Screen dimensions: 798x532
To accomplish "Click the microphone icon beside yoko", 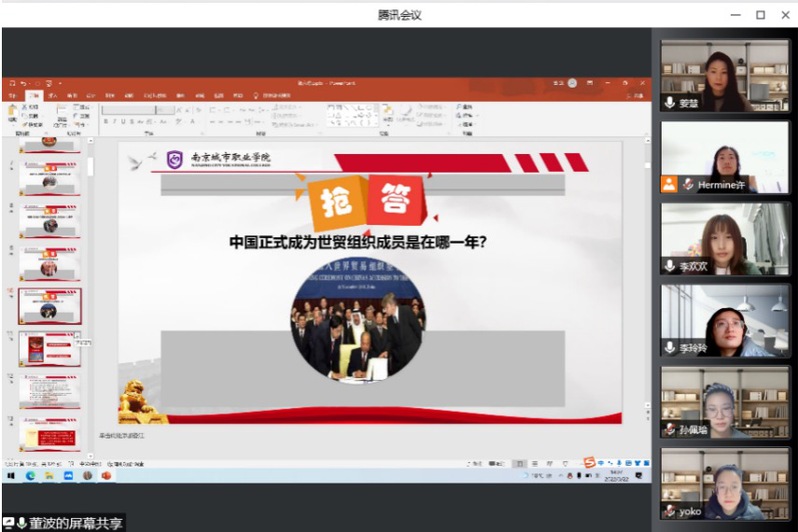I will 670,511.
